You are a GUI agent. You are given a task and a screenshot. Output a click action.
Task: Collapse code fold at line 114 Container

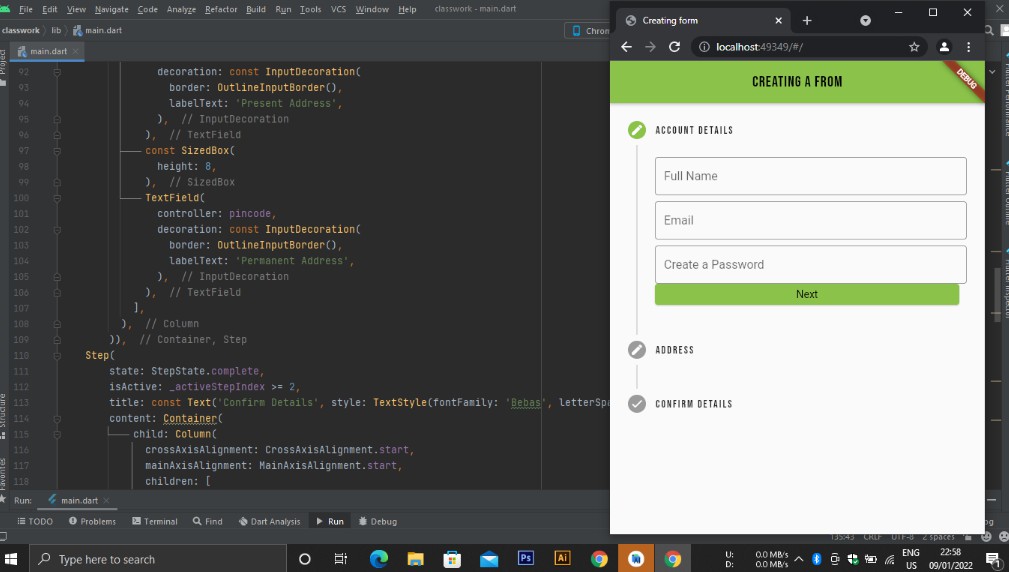tap(57, 418)
